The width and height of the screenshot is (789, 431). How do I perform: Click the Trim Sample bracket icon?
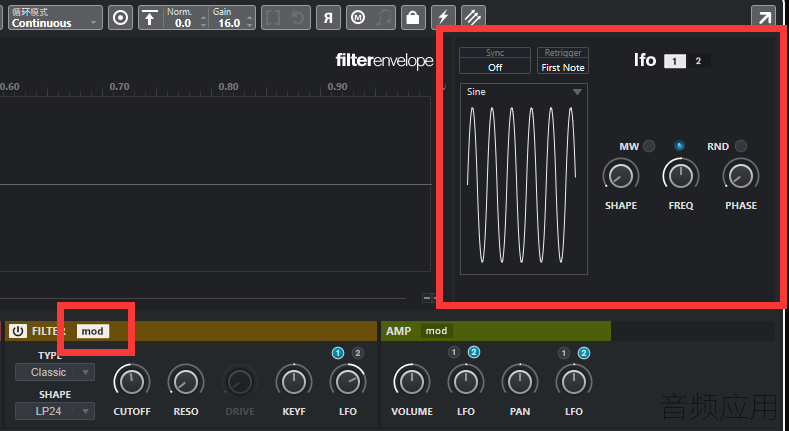pyautogui.click(x=273, y=18)
